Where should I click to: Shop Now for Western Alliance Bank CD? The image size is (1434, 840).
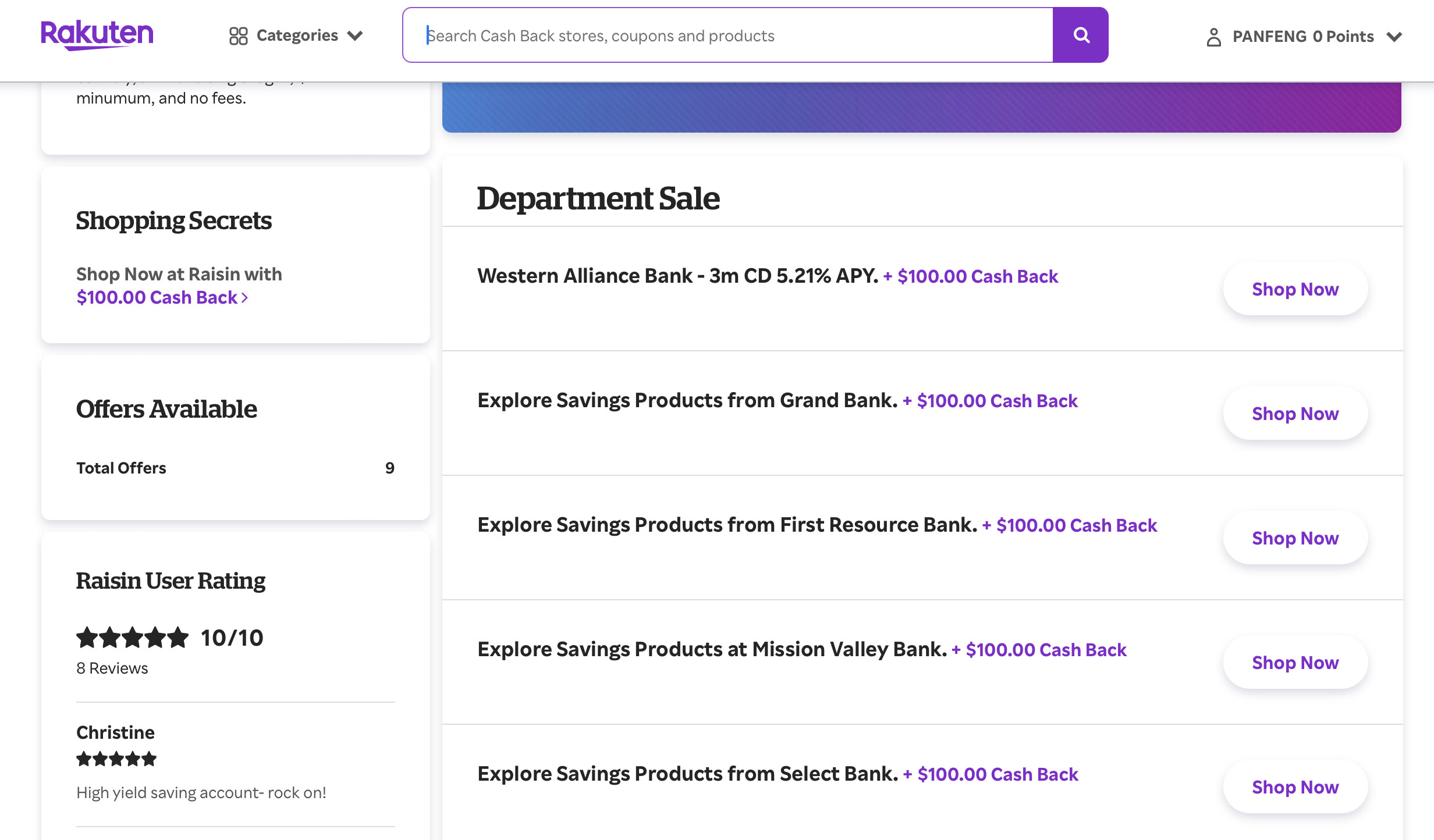pyautogui.click(x=1295, y=289)
